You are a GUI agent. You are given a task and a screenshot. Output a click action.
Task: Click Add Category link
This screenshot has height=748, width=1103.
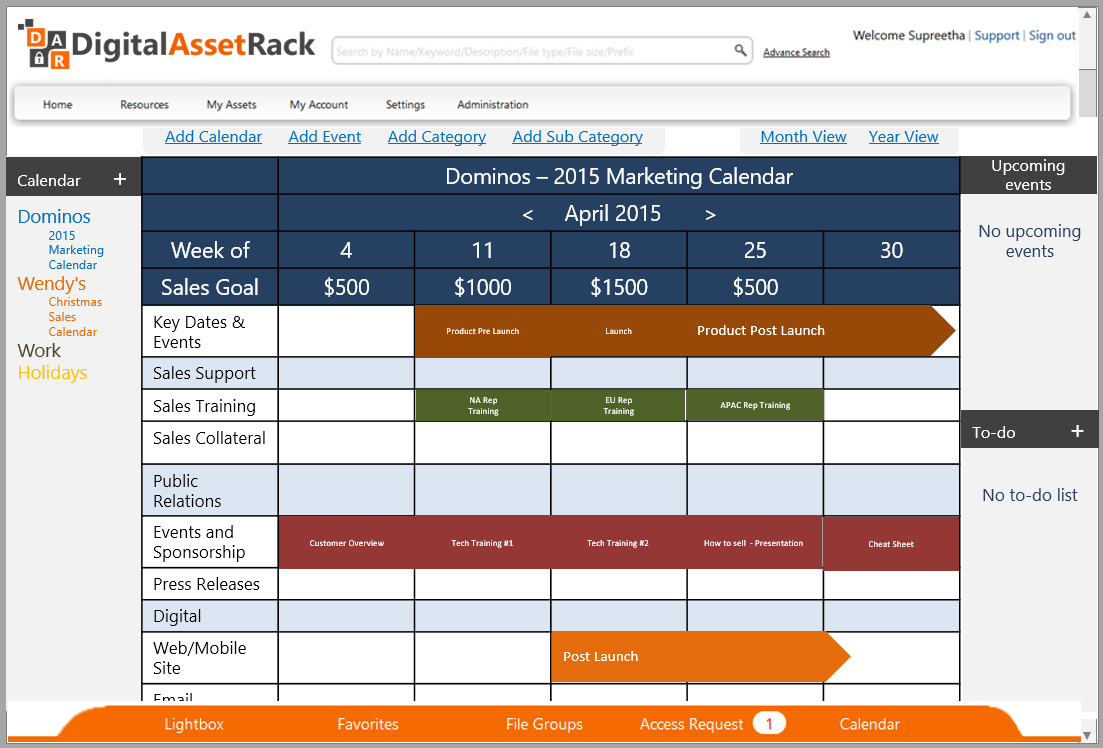437,137
